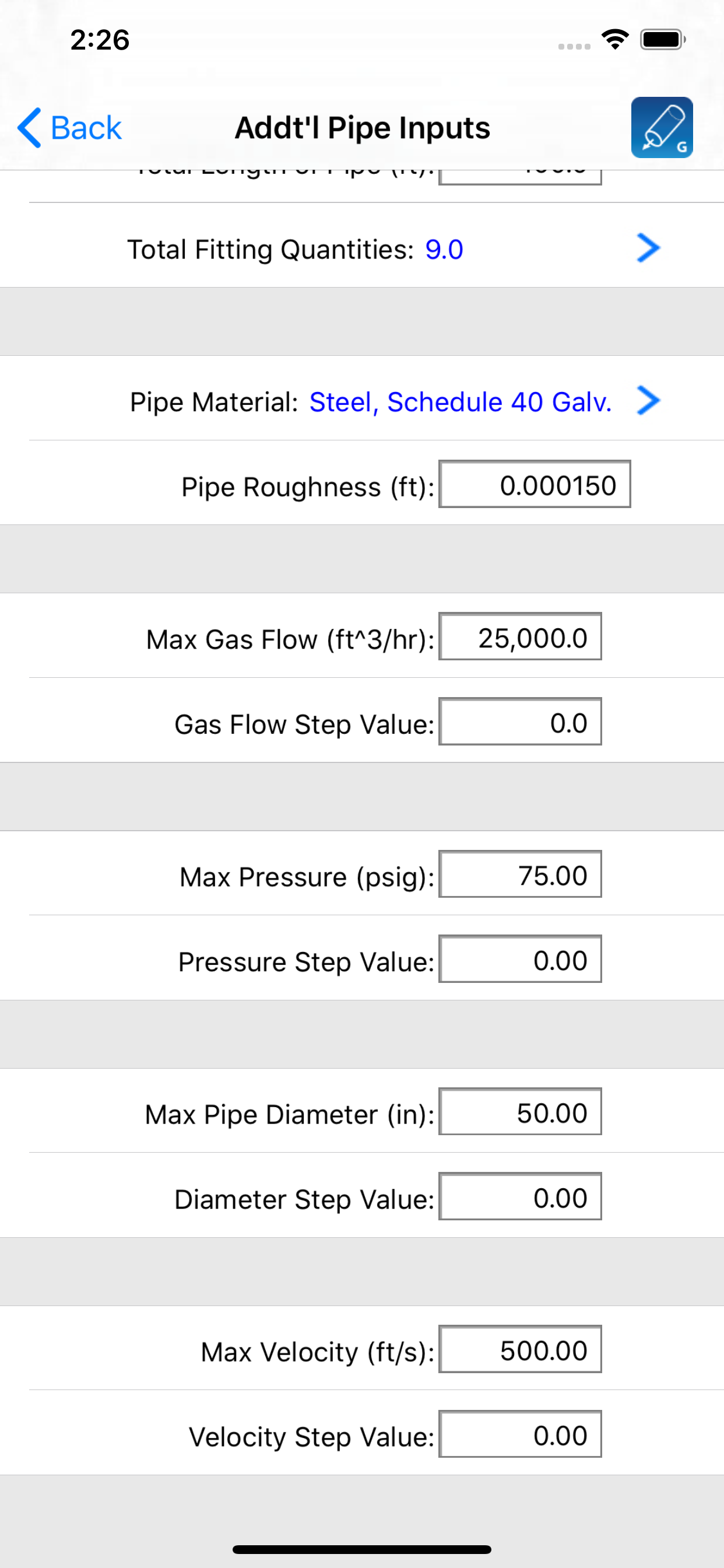Screen dimensions: 724x1568
Task: Edit Max Pipe Diameter field
Action: pyautogui.click(x=520, y=1111)
